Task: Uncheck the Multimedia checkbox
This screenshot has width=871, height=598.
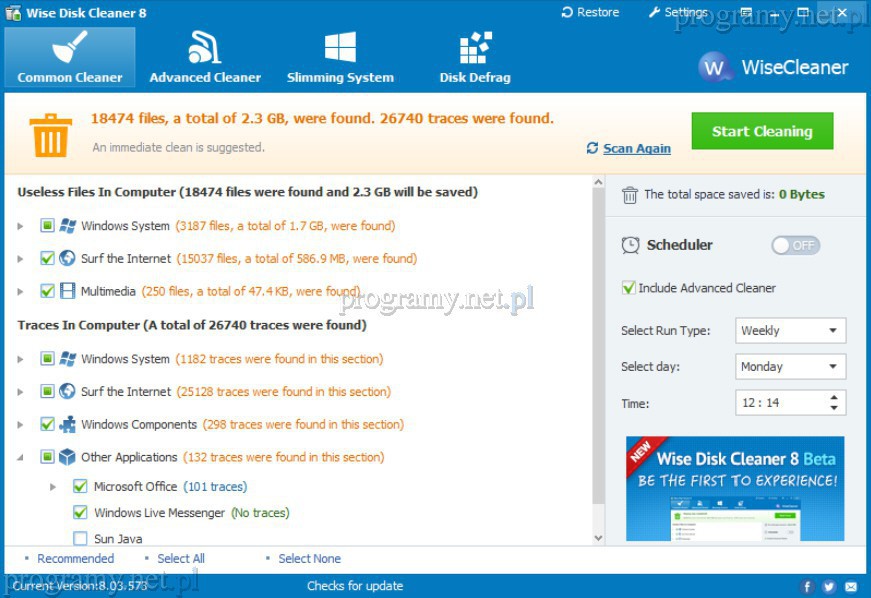Action: click(x=47, y=291)
